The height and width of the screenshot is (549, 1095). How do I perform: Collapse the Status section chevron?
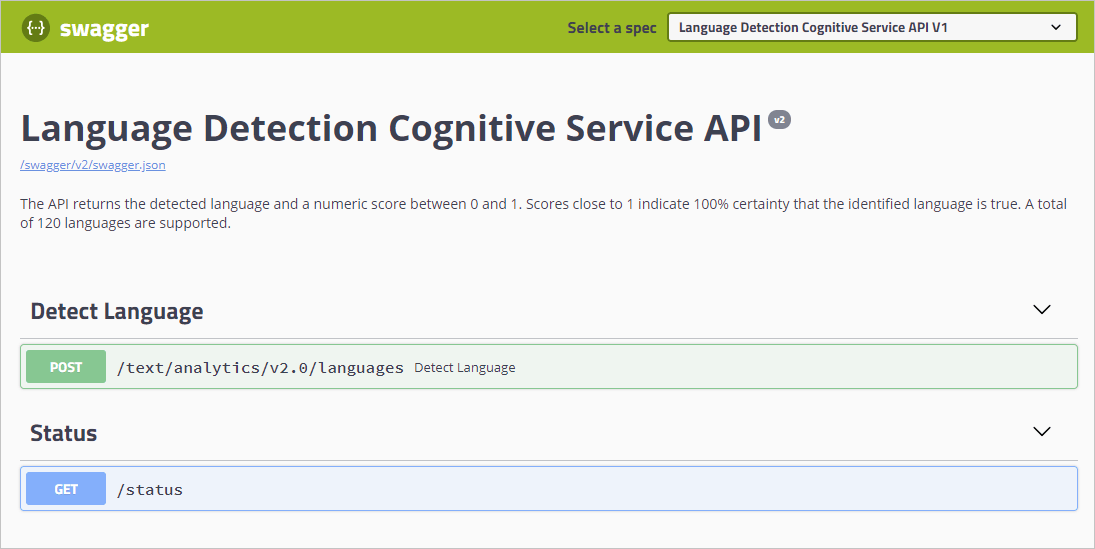point(1042,432)
